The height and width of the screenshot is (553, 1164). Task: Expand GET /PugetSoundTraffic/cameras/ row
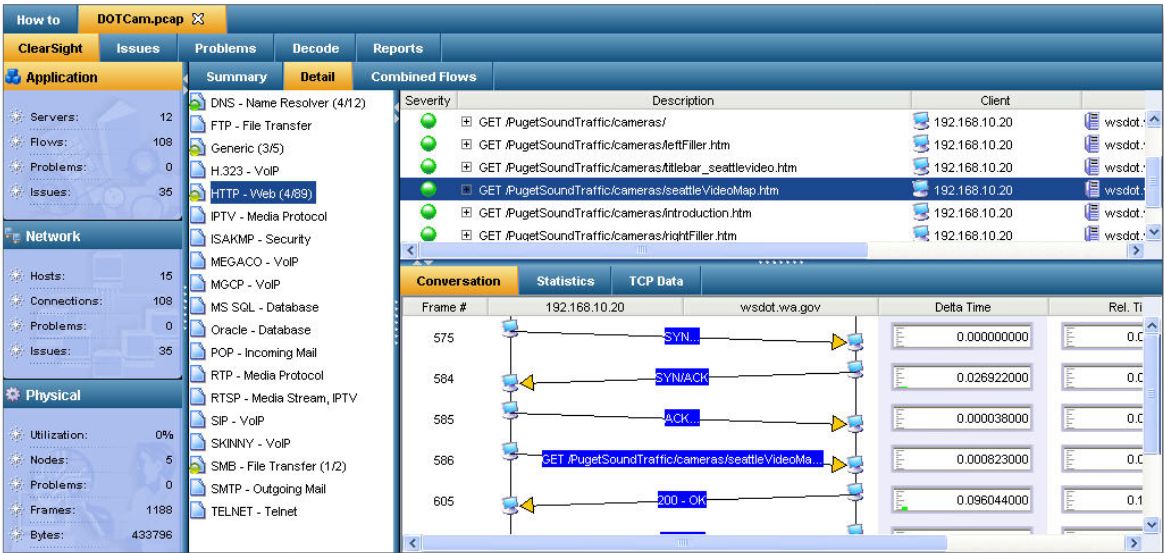(466, 122)
